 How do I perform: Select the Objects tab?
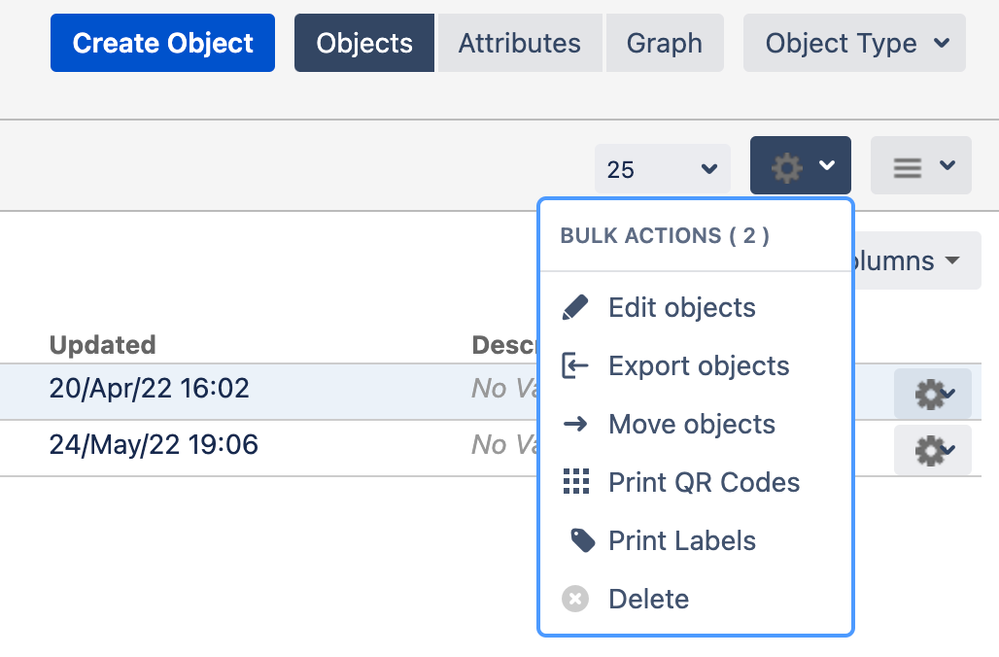pyautogui.click(x=364, y=43)
